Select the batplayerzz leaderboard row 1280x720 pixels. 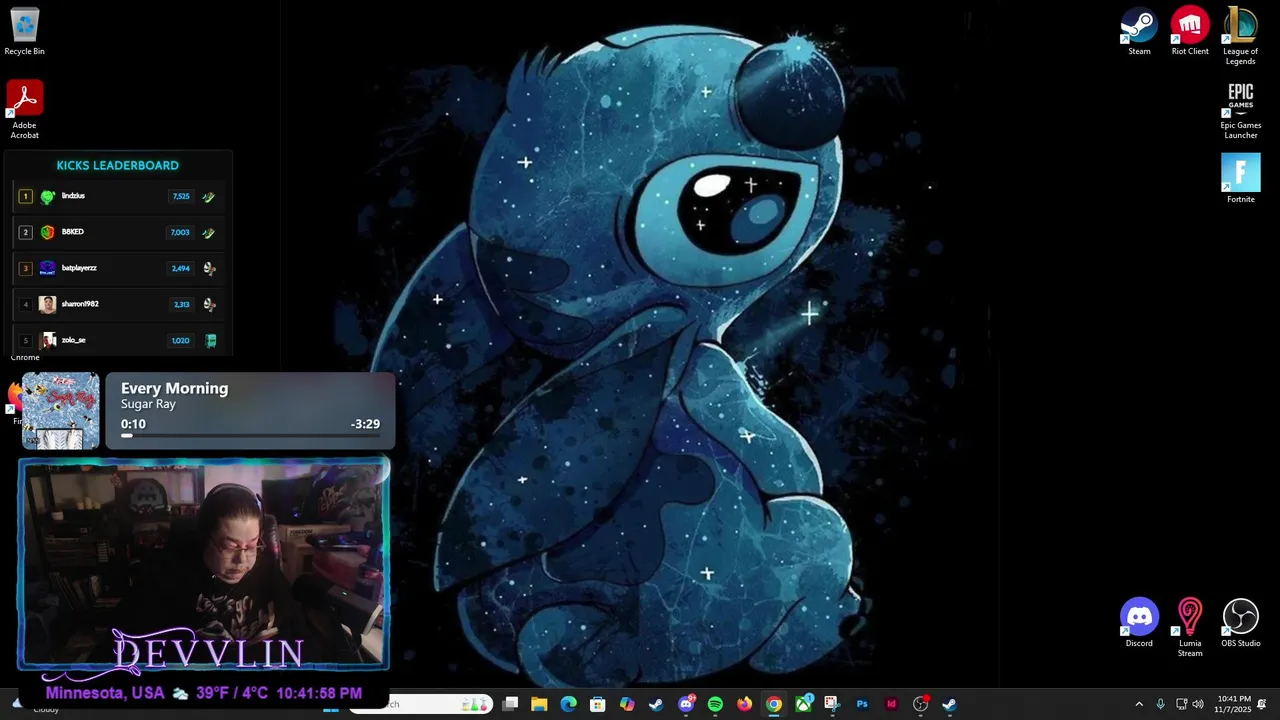118,268
